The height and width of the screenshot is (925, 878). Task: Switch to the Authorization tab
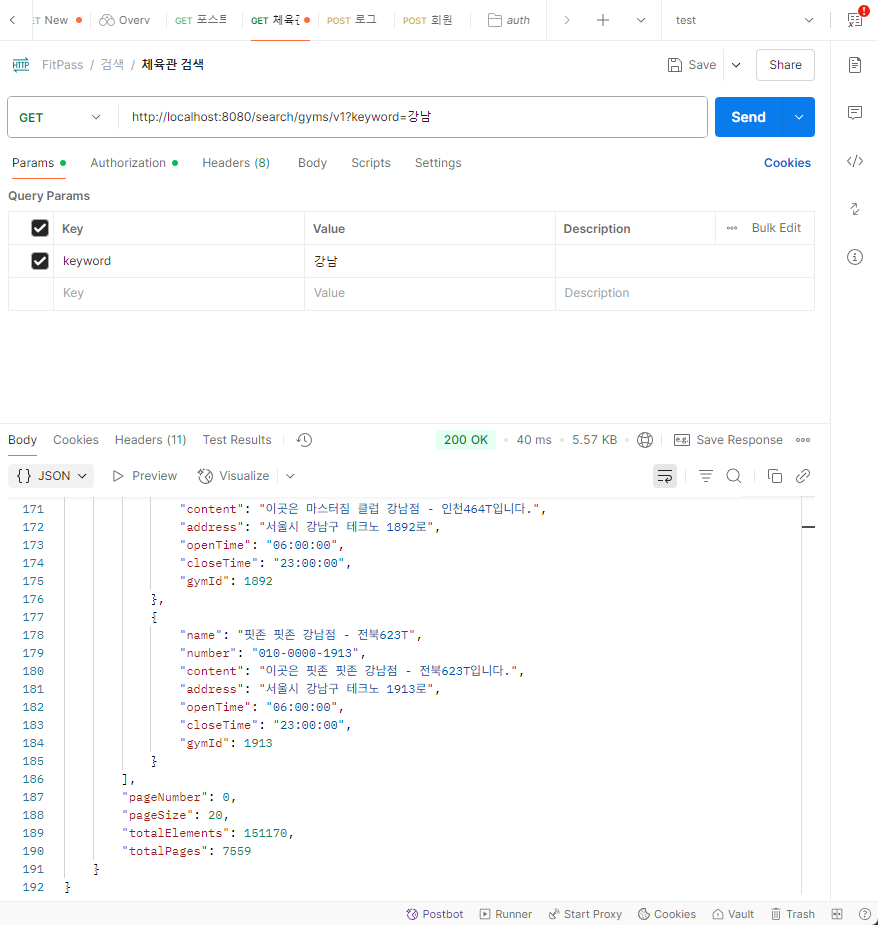click(134, 163)
